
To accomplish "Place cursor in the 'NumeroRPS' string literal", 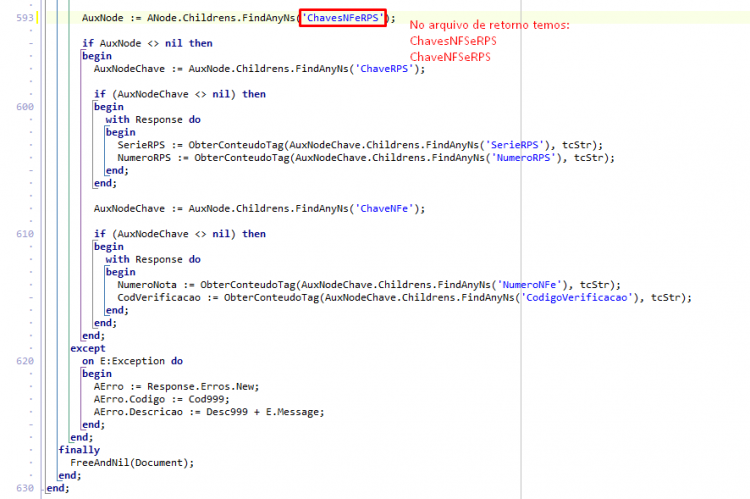I will click(524, 158).
